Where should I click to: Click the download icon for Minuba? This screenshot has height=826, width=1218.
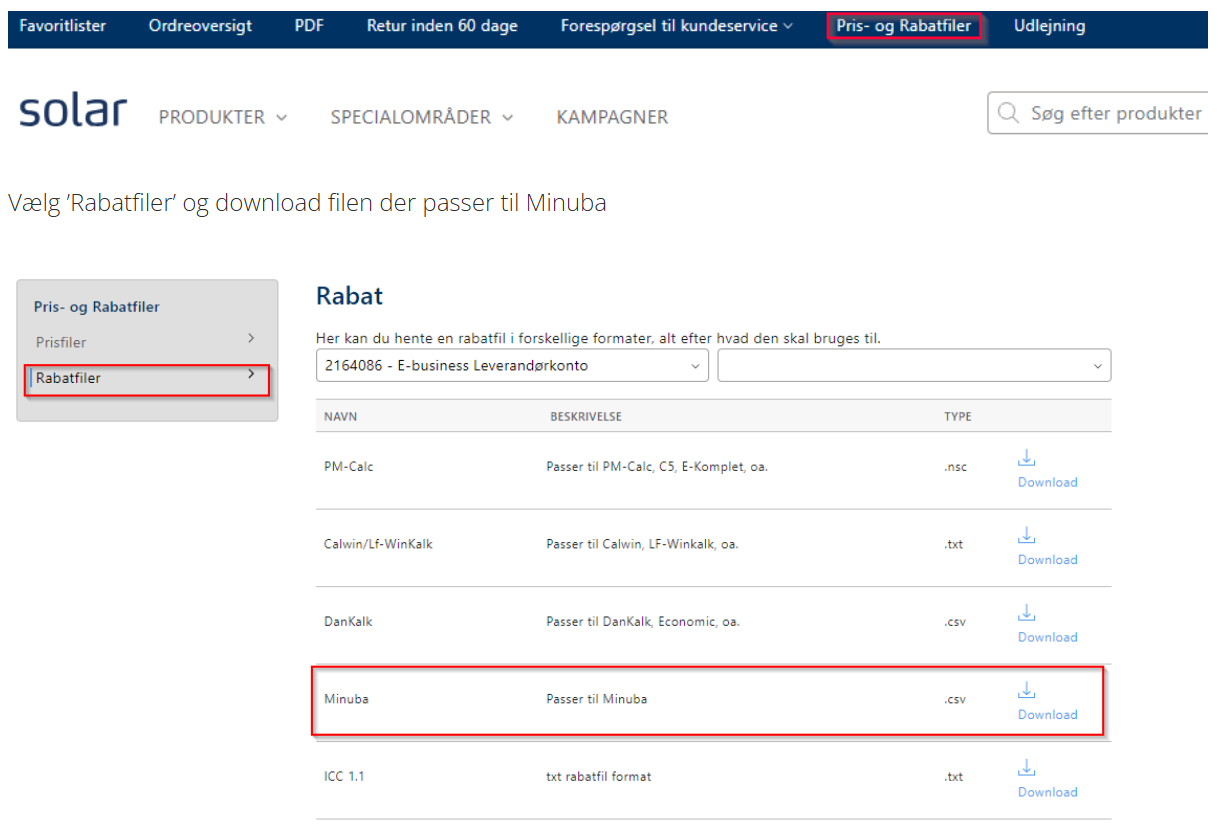[x=1026, y=690]
